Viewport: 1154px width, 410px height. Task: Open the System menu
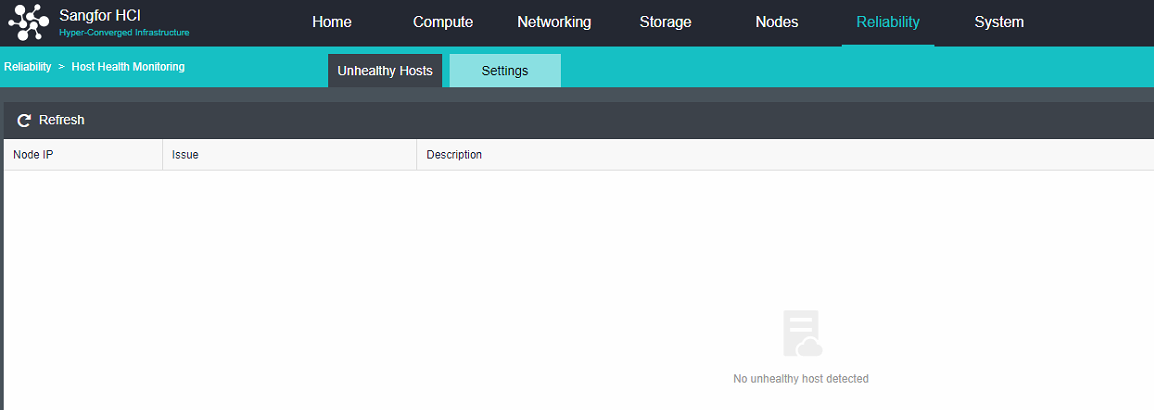click(x=999, y=22)
